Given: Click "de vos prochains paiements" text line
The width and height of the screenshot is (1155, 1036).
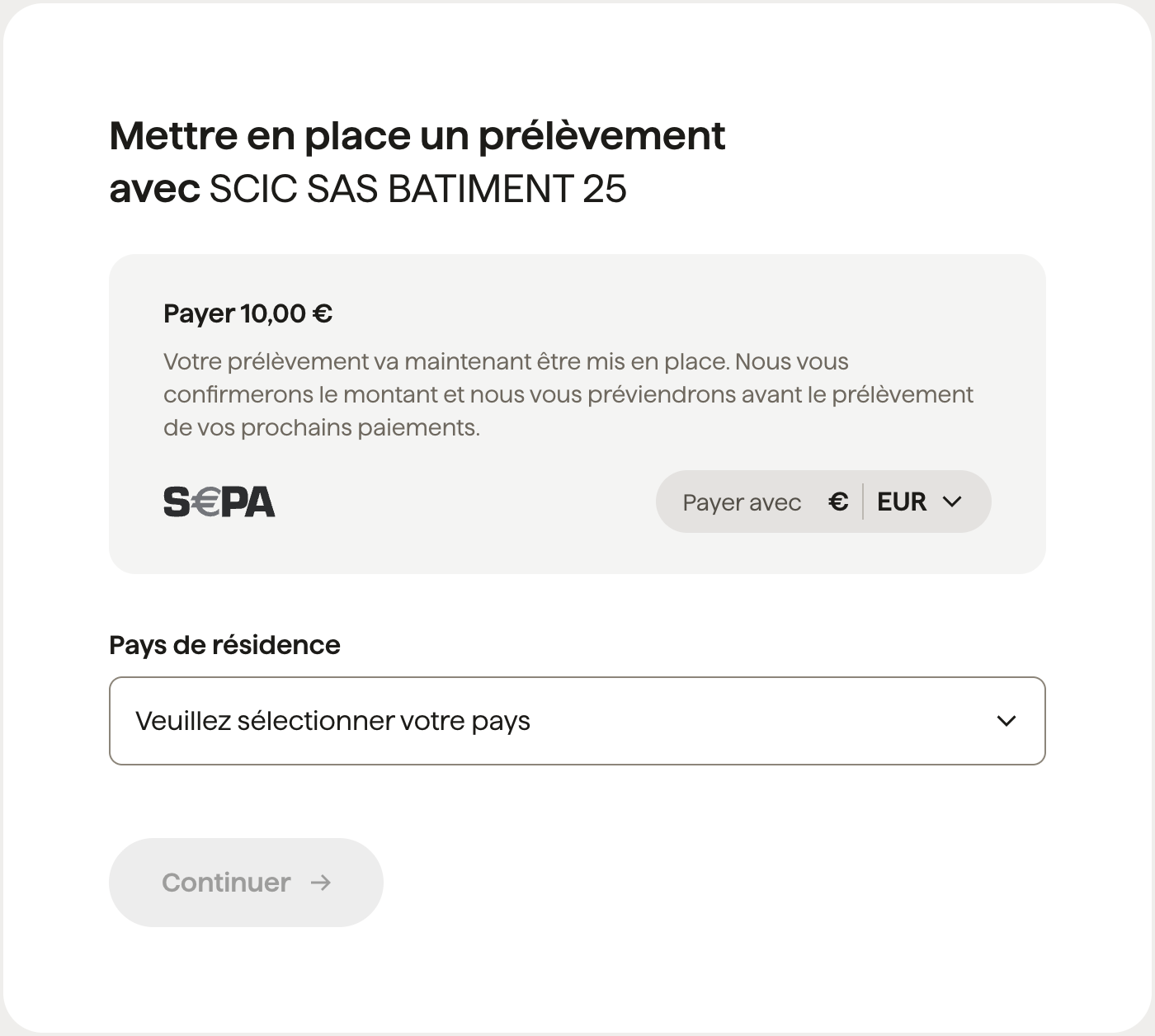Looking at the screenshot, I should point(321,427).
